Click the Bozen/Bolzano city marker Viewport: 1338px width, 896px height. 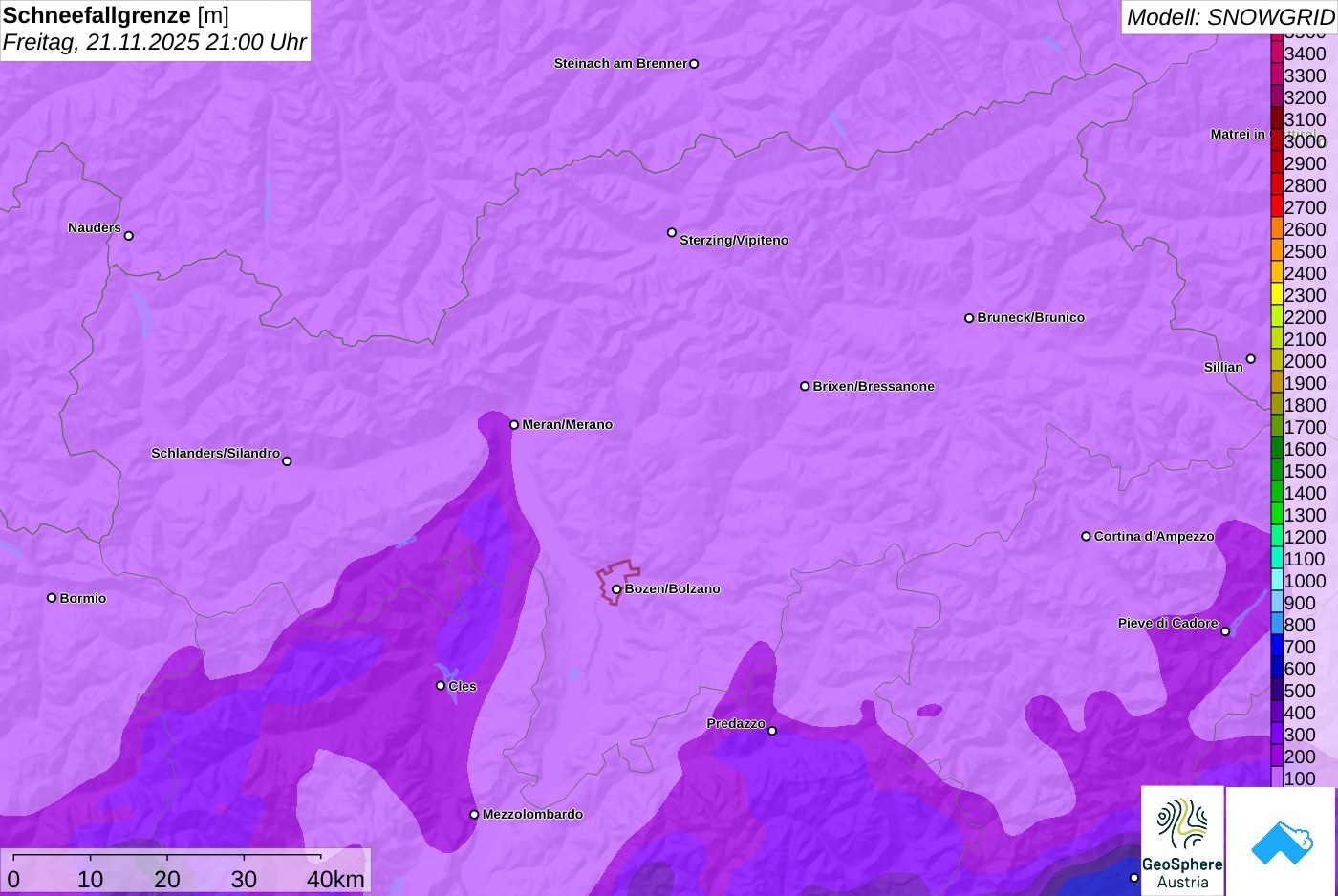point(616,589)
